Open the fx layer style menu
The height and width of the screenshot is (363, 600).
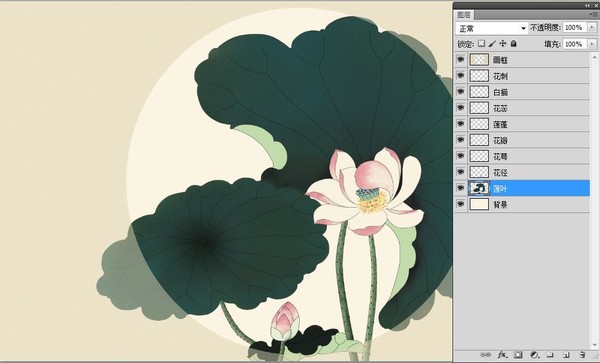point(502,355)
